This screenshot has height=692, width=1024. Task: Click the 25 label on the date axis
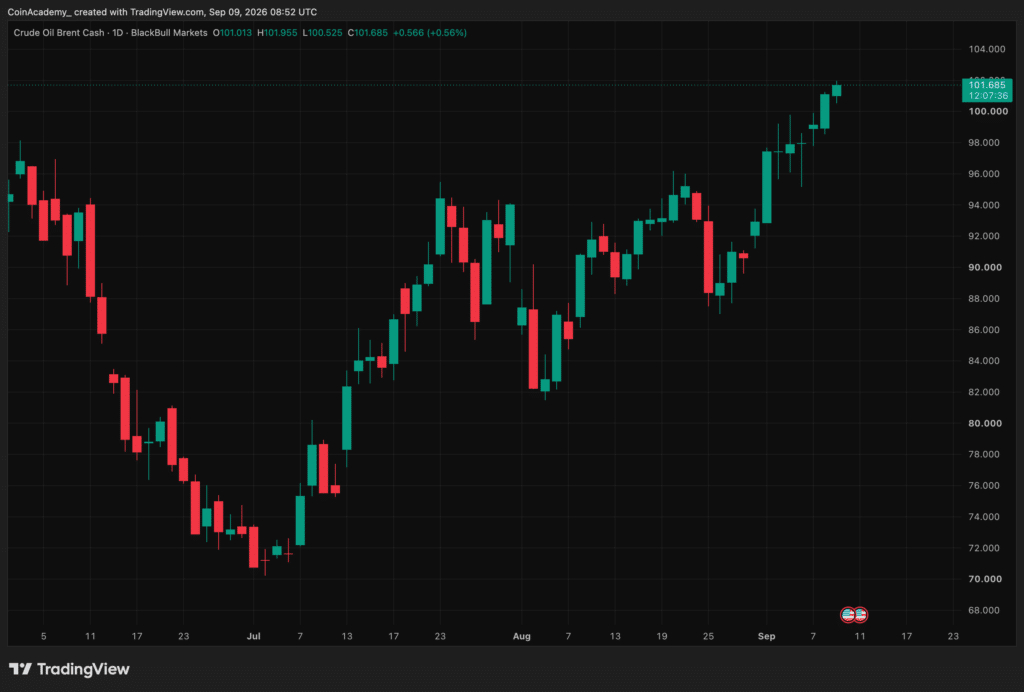tap(709, 636)
